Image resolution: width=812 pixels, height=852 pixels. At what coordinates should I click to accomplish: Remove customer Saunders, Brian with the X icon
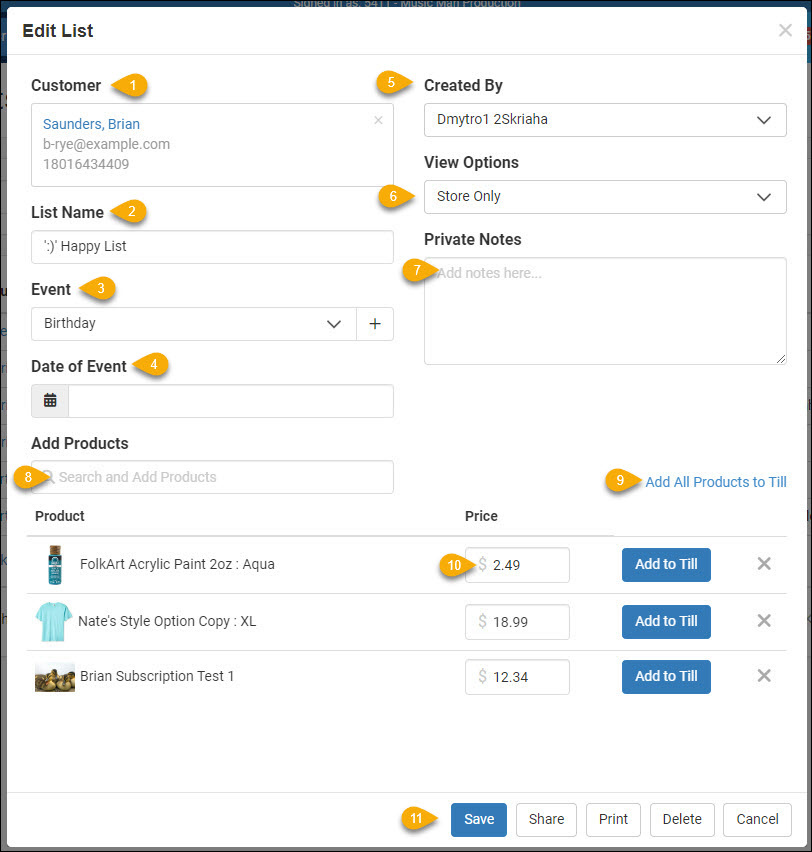pos(378,120)
